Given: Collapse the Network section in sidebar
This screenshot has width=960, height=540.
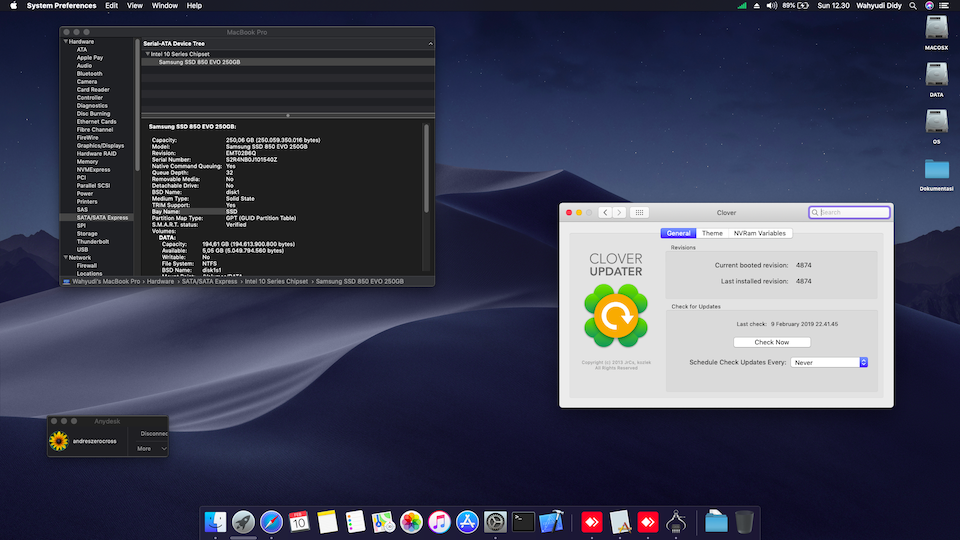Looking at the screenshot, I should [x=66, y=258].
